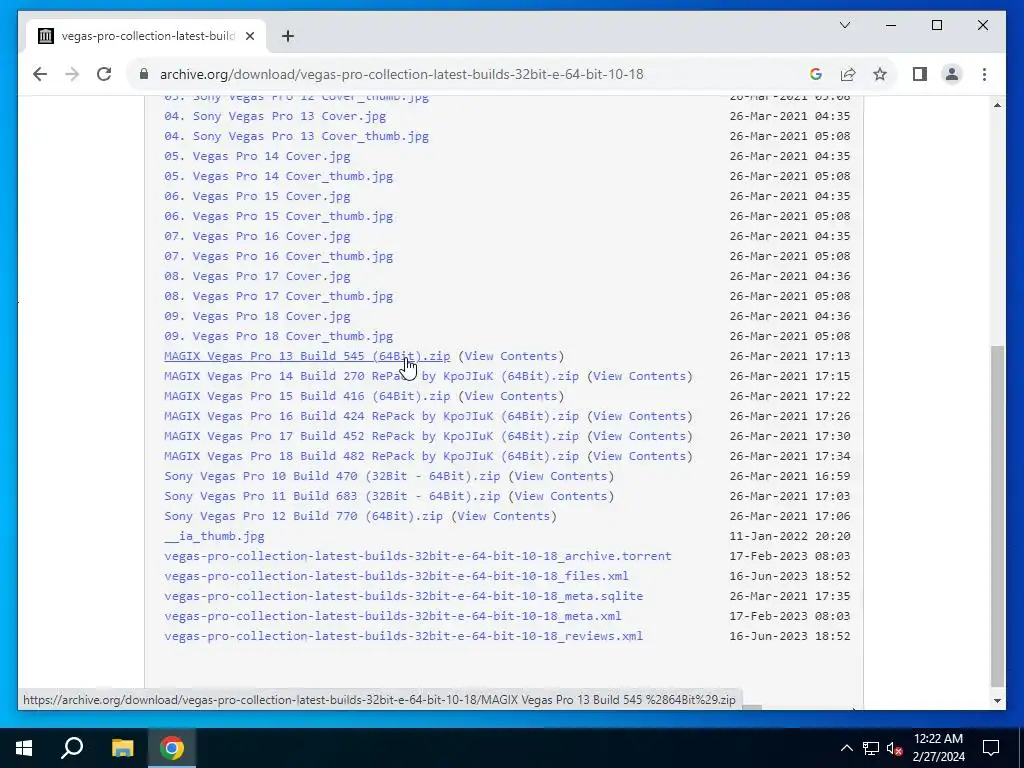The image size is (1024, 768).
Task: Open the _files.xml link
Action: [x=396, y=576]
